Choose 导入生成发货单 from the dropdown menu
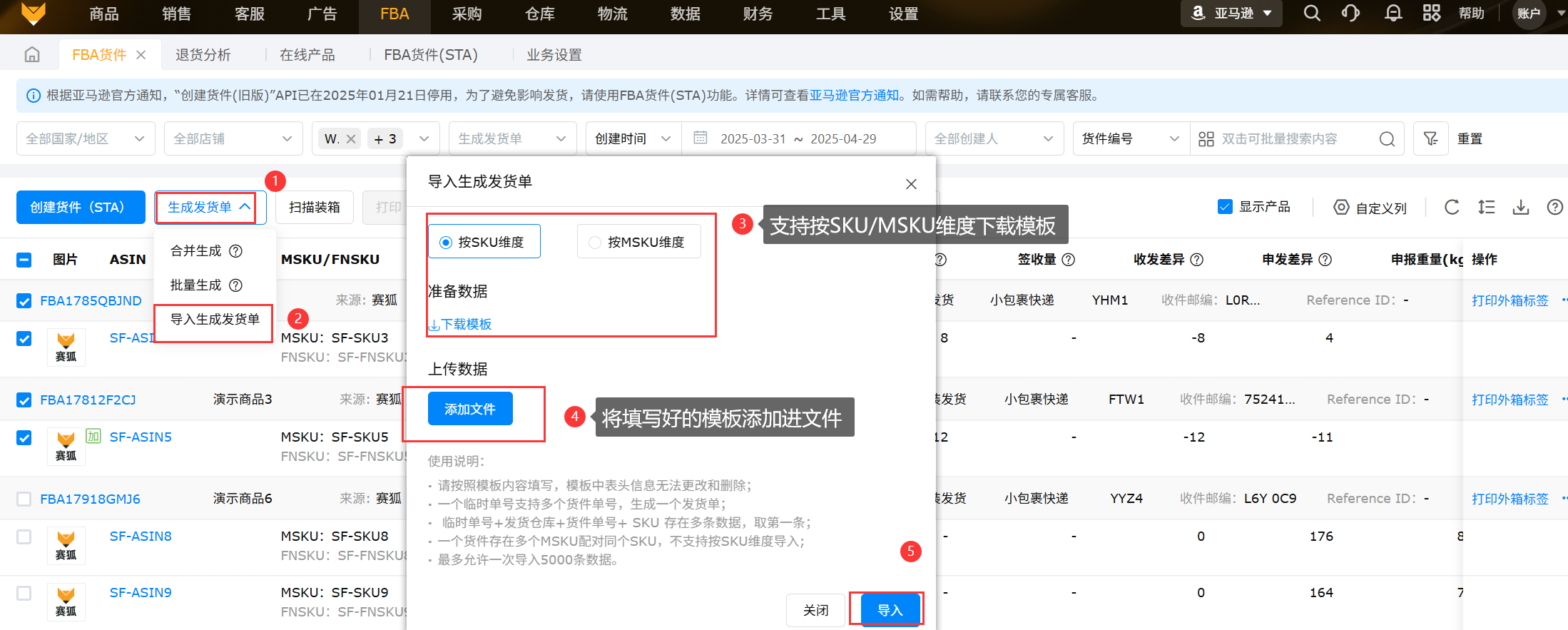The width and height of the screenshot is (1568, 630). pyautogui.click(x=214, y=319)
